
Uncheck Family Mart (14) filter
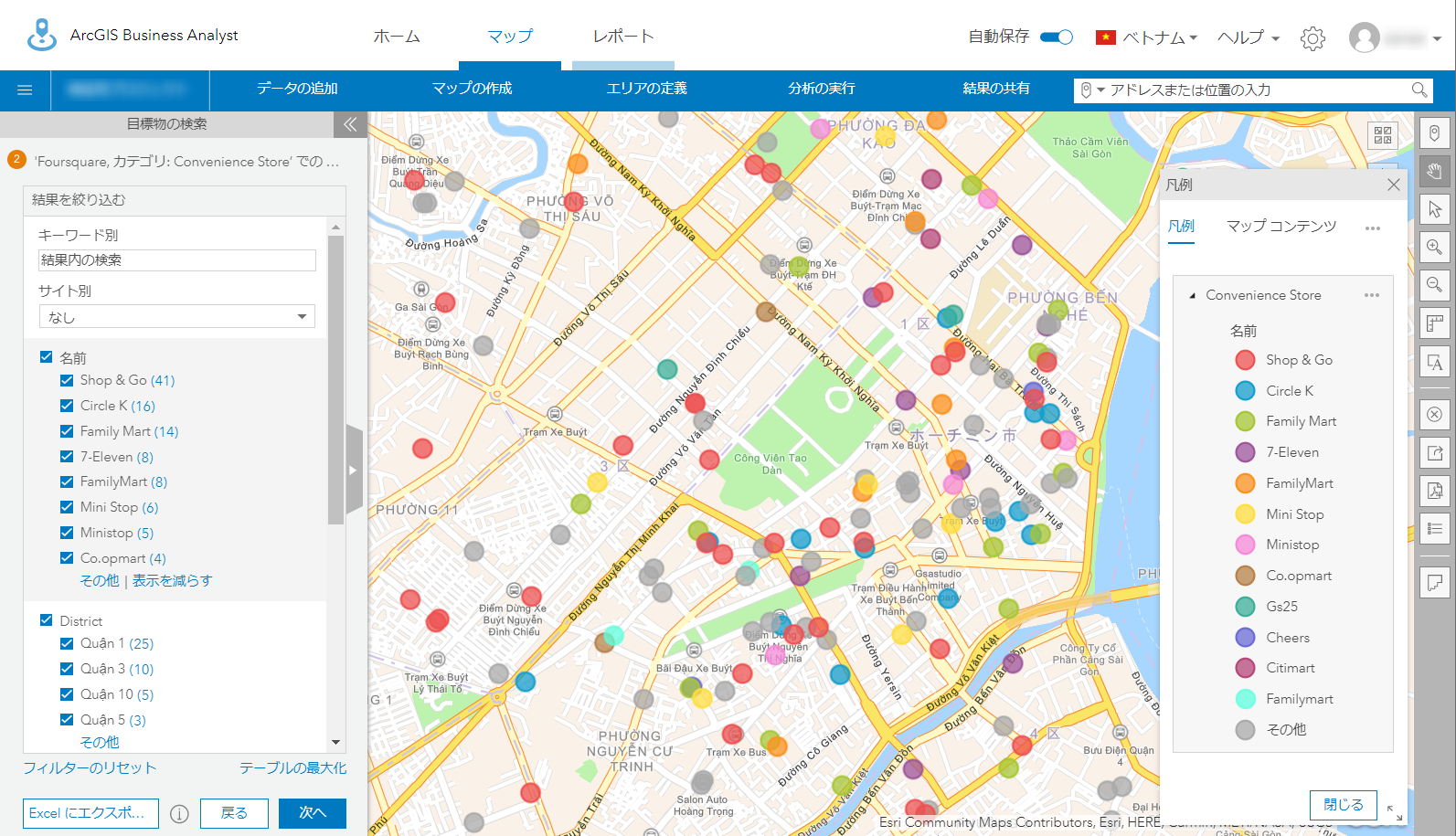coord(67,431)
